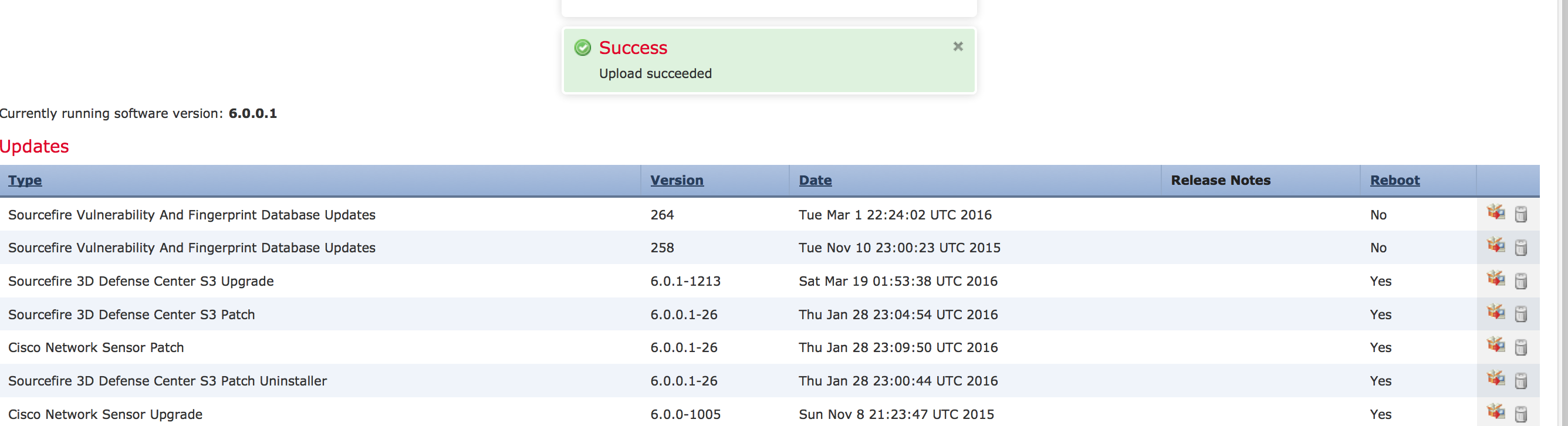Install Defense Center S3 Upgrade 6.0.1-1213

pyautogui.click(x=1496, y=279)
